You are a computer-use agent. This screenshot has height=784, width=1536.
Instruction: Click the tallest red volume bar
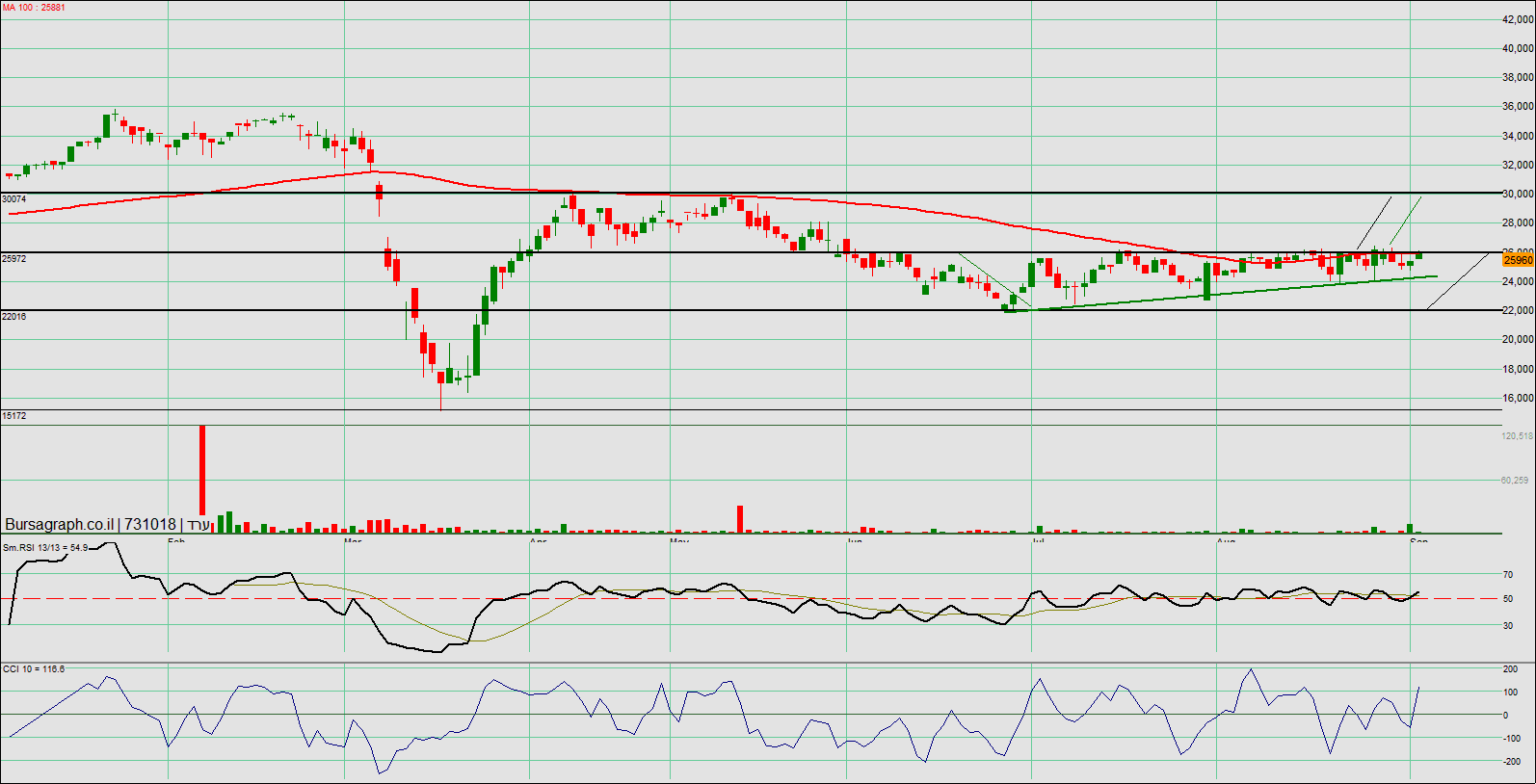coord(202,470)
